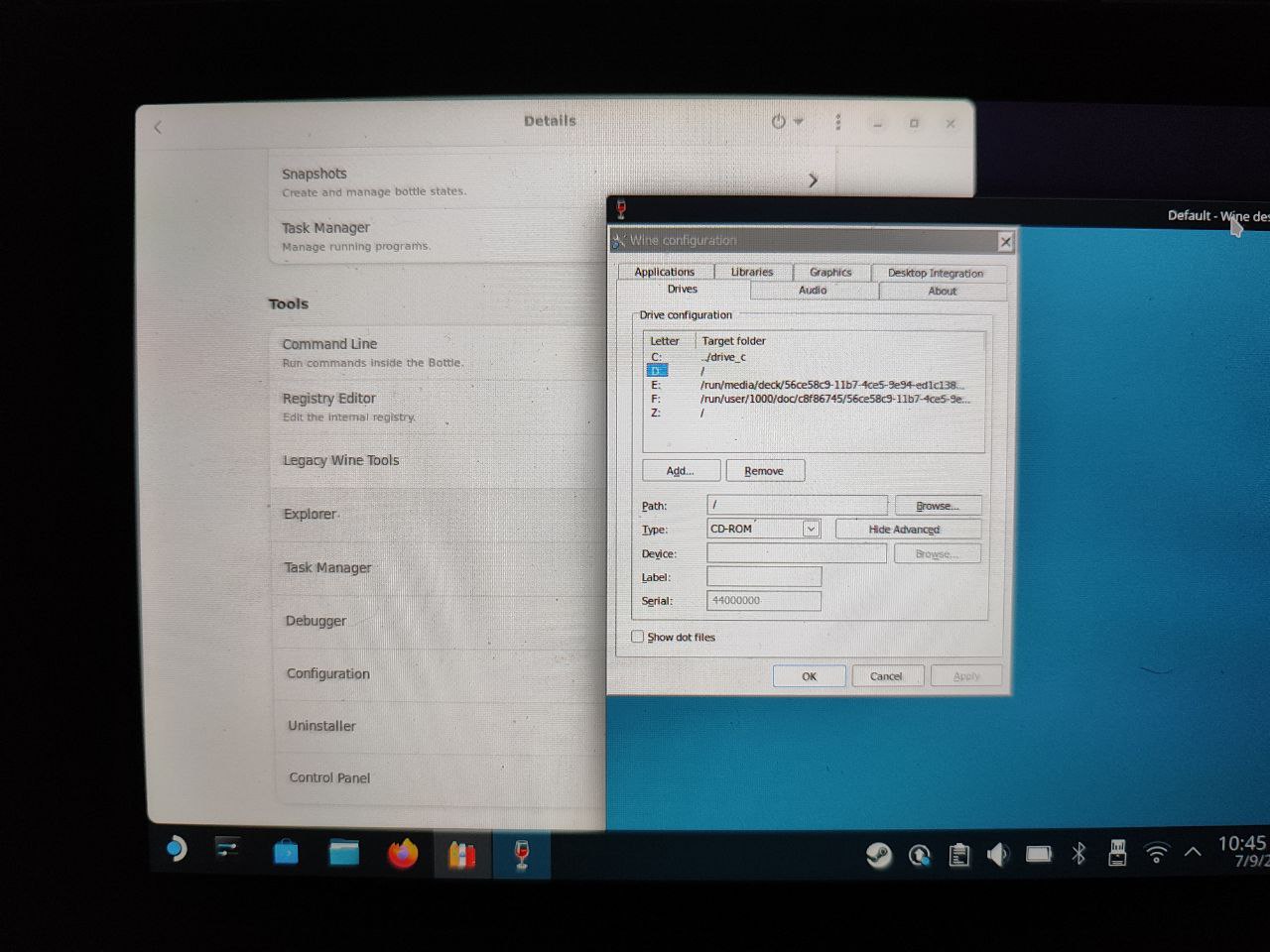Select drive C: row in list
The width and height of the screenshot is (1270, 952).
click(x=813, y=357)
